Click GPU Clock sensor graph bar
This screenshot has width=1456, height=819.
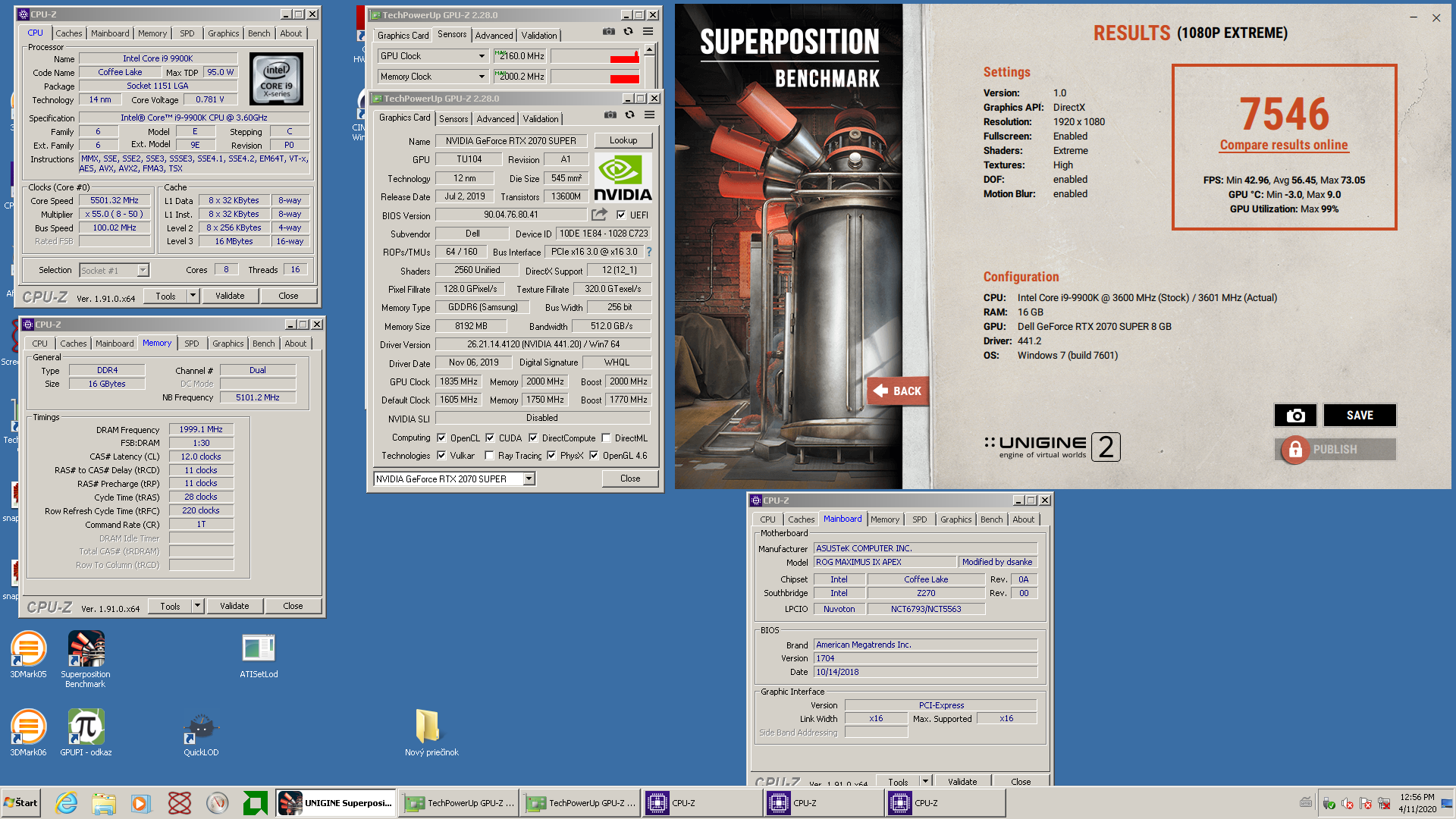coord(595,56)
